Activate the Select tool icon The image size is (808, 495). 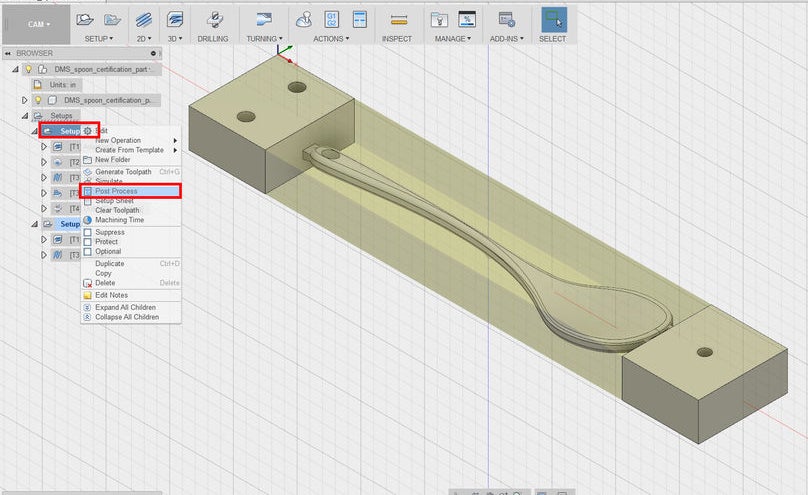coord(554,20)
